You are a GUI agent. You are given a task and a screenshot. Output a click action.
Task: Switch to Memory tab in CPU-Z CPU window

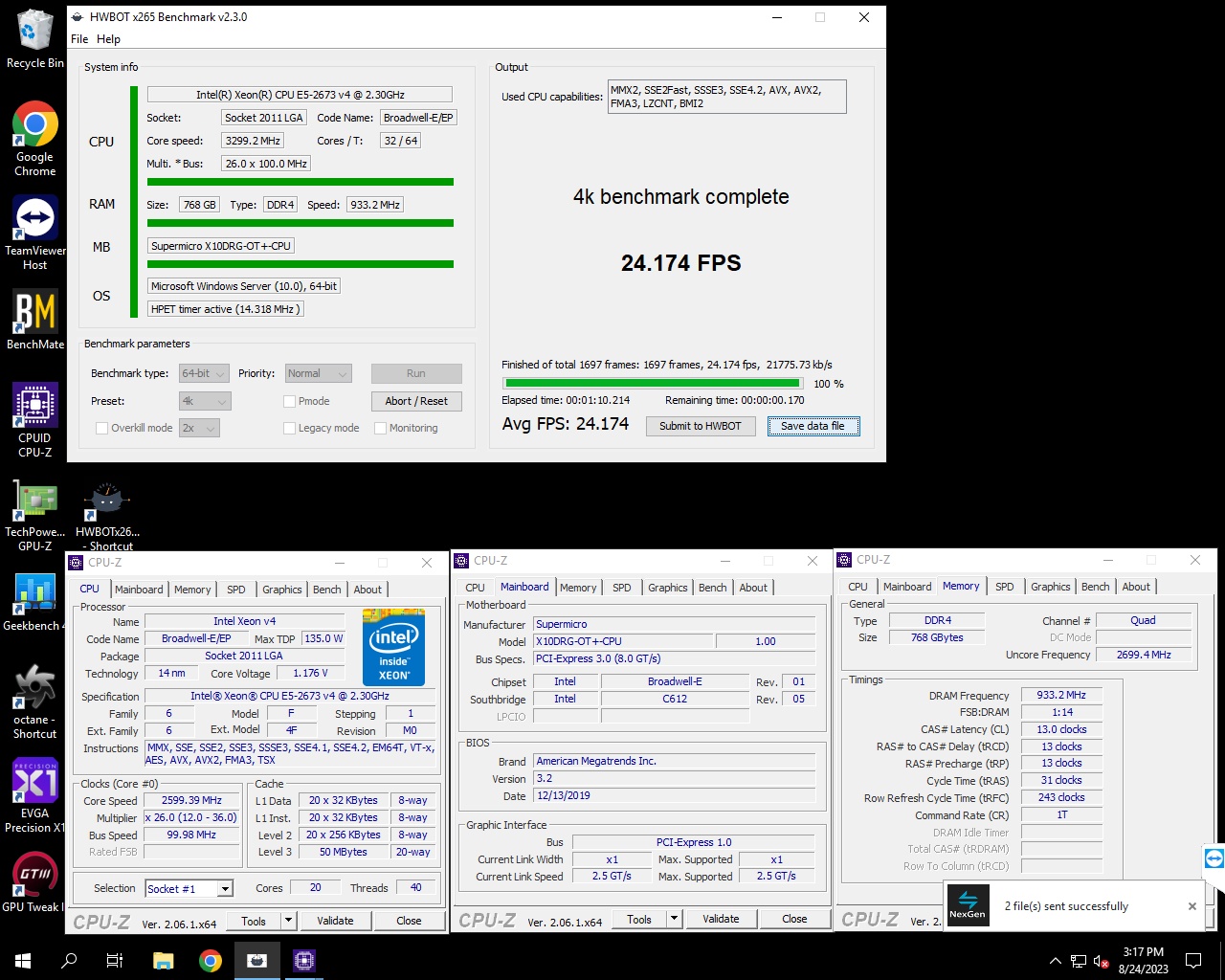point(192,590)
